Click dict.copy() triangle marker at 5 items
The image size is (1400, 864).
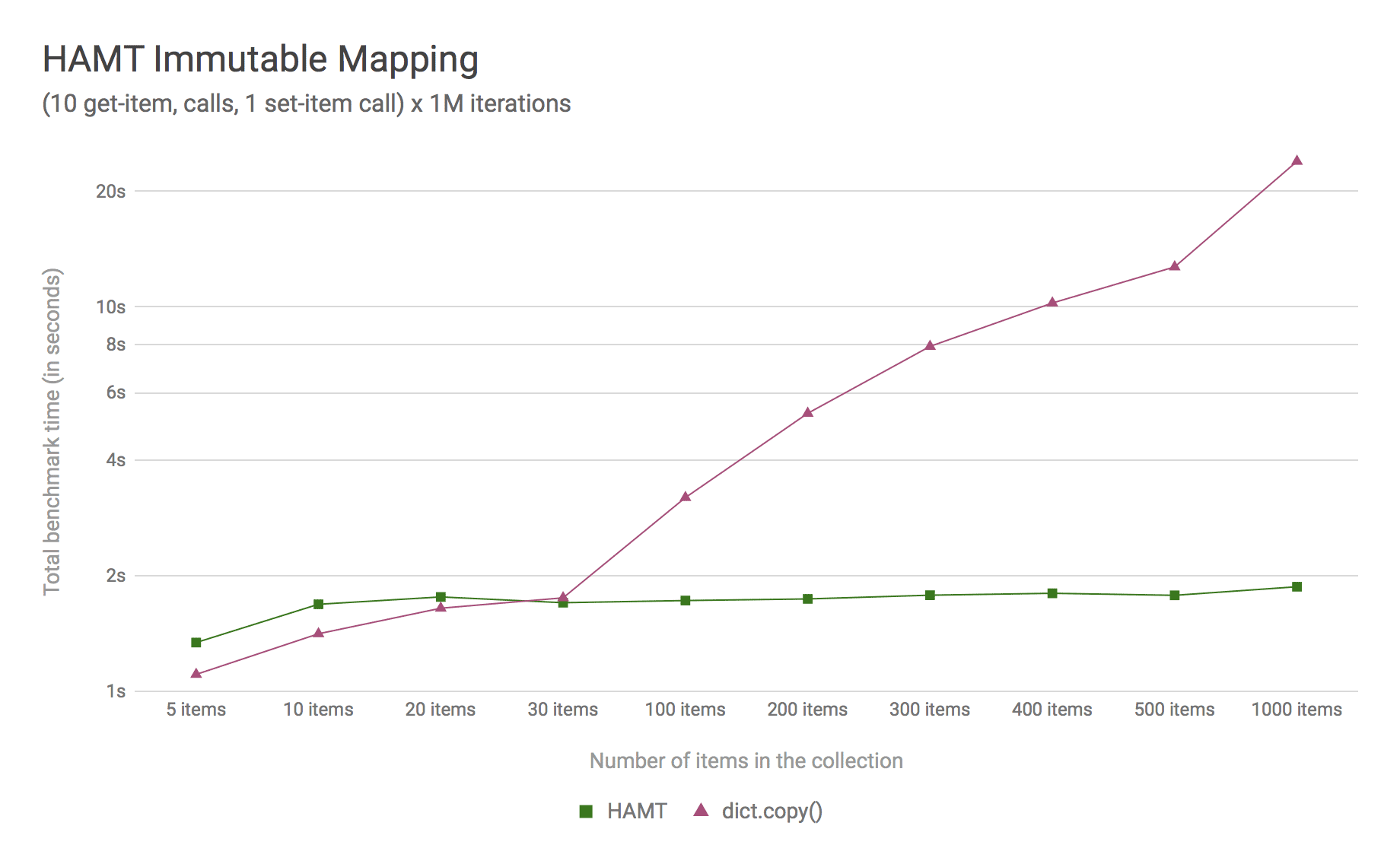[196, 673]
